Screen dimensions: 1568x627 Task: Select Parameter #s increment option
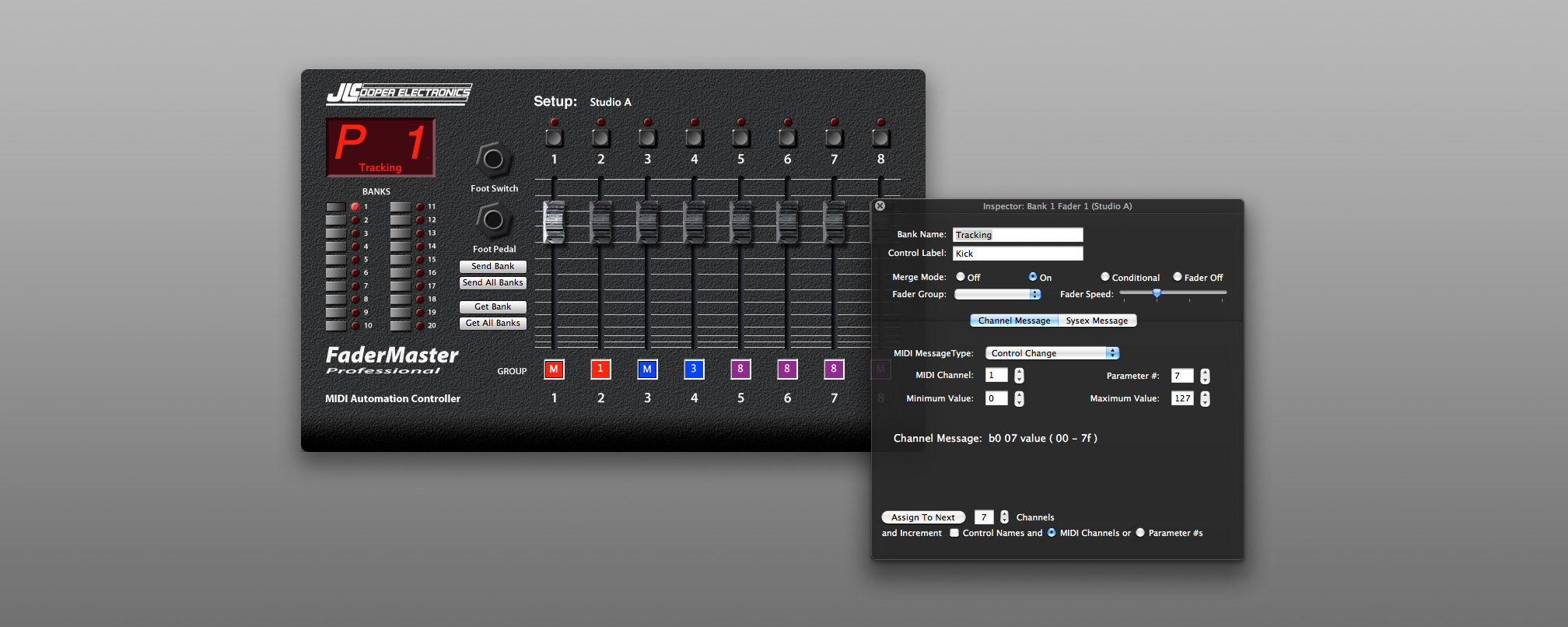click(x=1140, y=533)
